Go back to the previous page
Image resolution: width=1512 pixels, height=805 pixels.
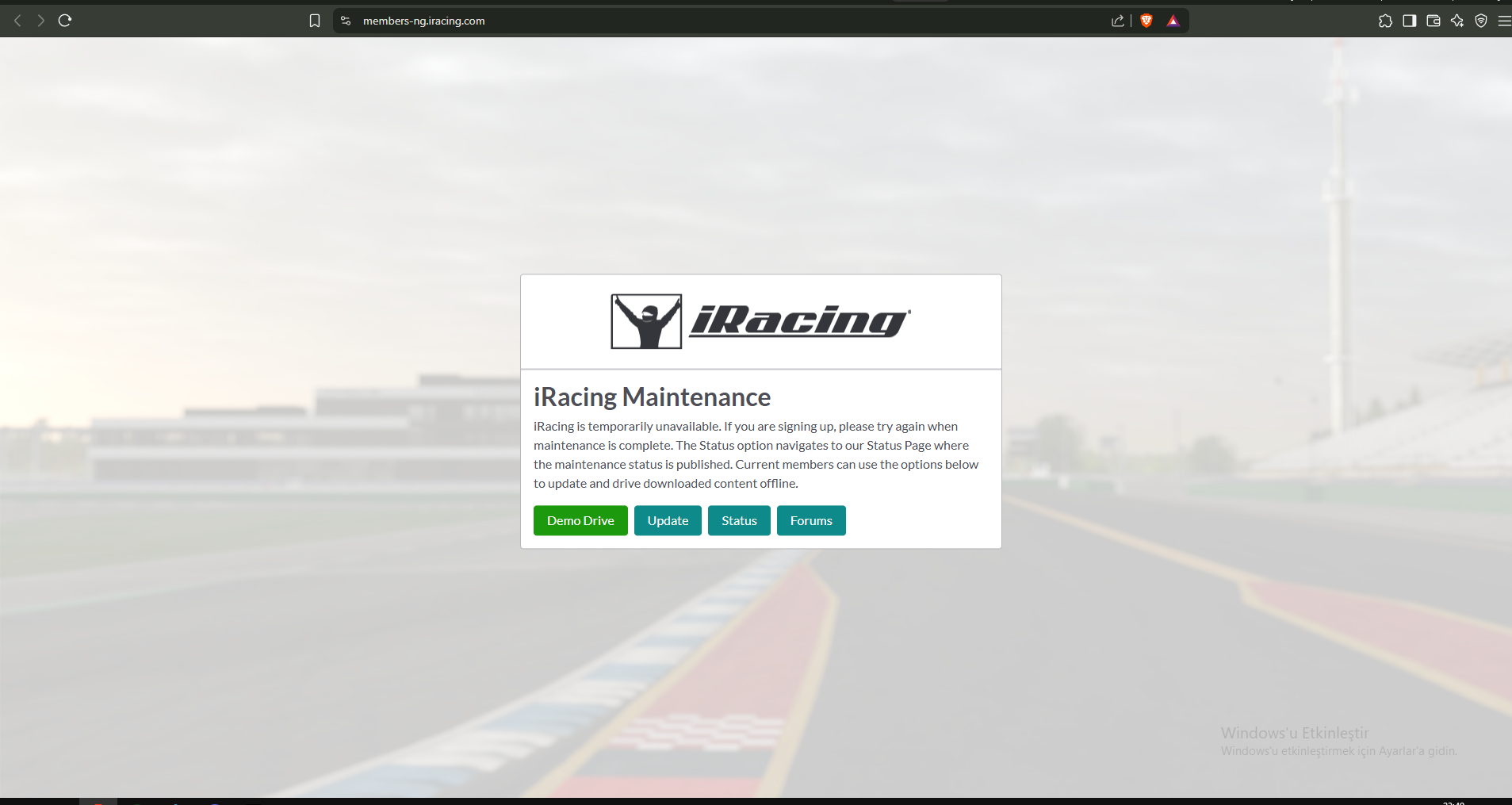(17, 21)
